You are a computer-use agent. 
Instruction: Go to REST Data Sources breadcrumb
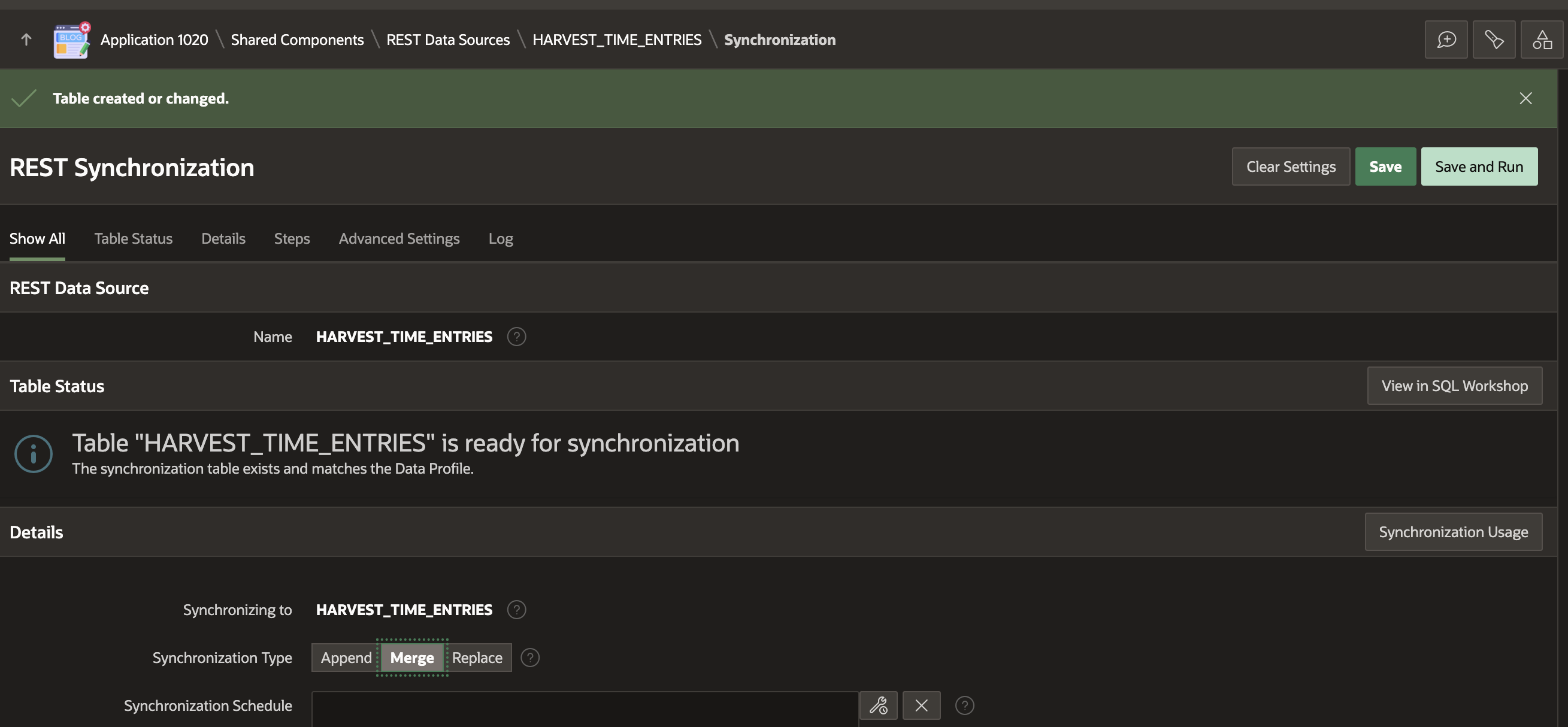[448, 40]
